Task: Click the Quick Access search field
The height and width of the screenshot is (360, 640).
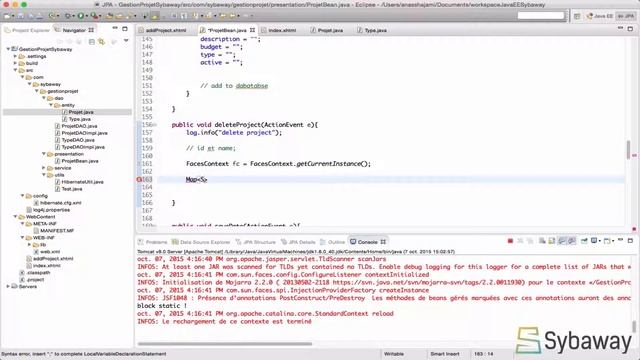Action: pyautogui.click(x=541, y=16)
